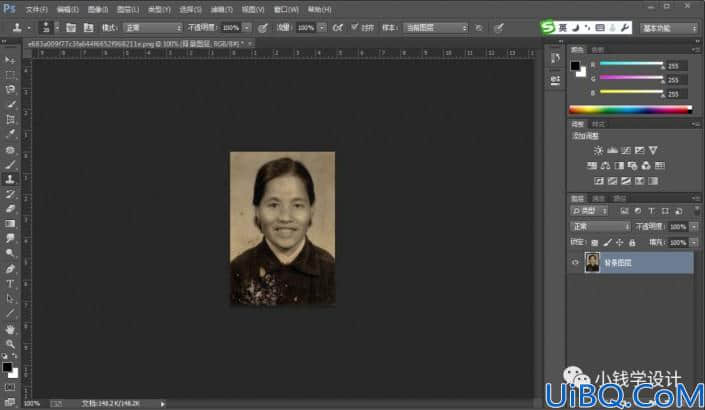Open the Brush panel toggle in options bar
This screenshot has height=410, width=705.
click(71, 28)
